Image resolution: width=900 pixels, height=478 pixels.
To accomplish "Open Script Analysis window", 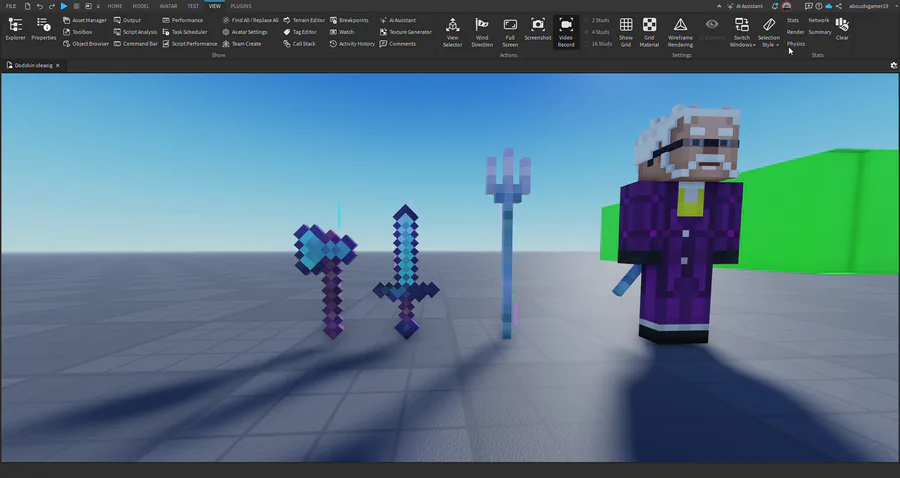I will [135, 32].
